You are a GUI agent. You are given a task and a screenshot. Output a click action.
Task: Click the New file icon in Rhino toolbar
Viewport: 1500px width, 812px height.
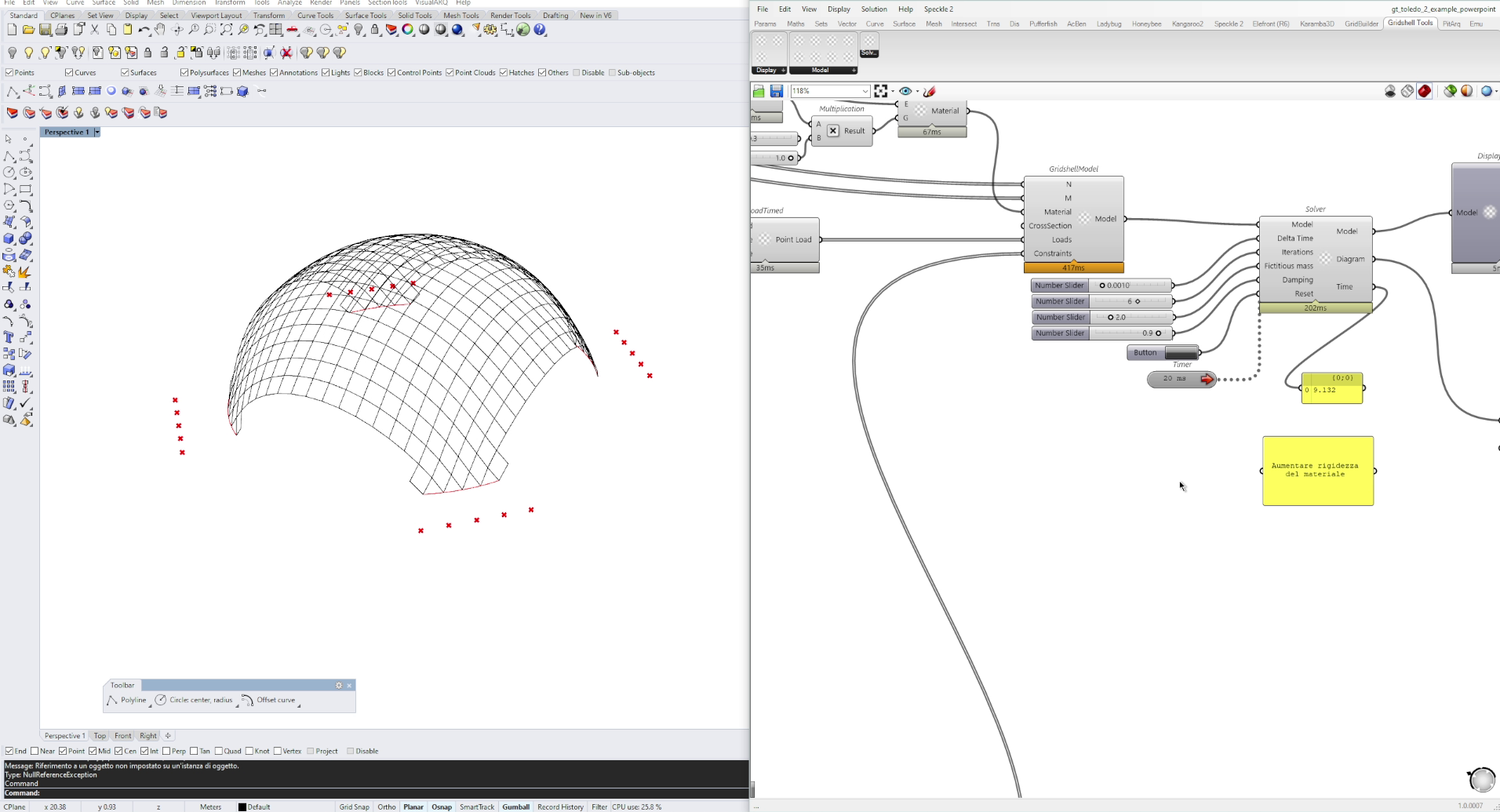[x=11, y=30]
